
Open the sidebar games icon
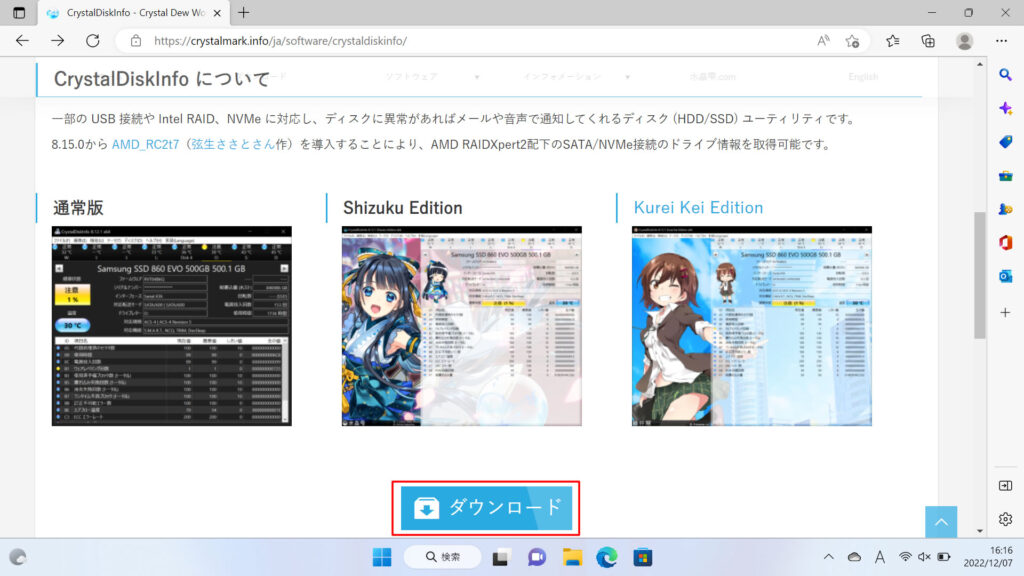pyautogui.click(x=1006, y=209)
